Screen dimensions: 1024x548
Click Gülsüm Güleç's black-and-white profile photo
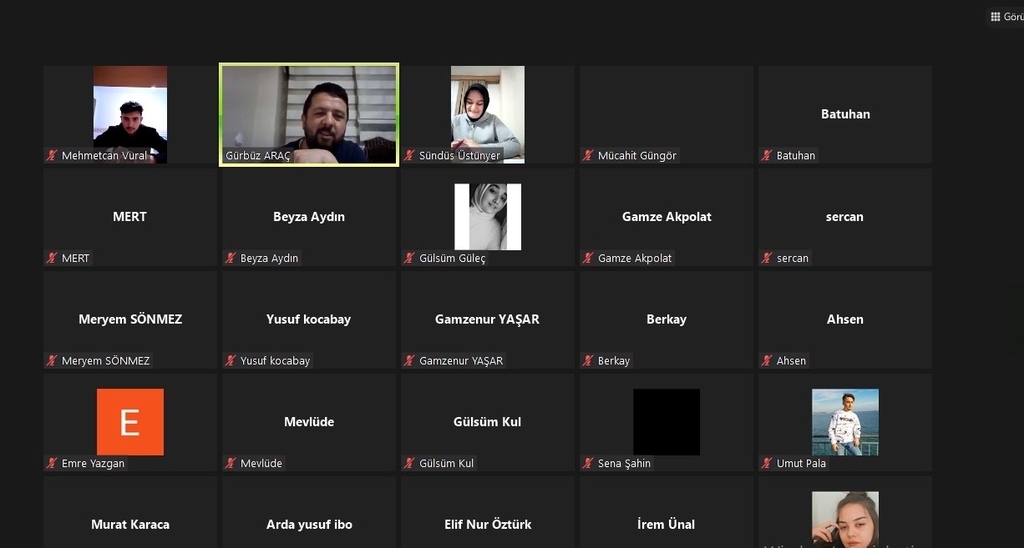pyautogui.click(x=488, y=216)
